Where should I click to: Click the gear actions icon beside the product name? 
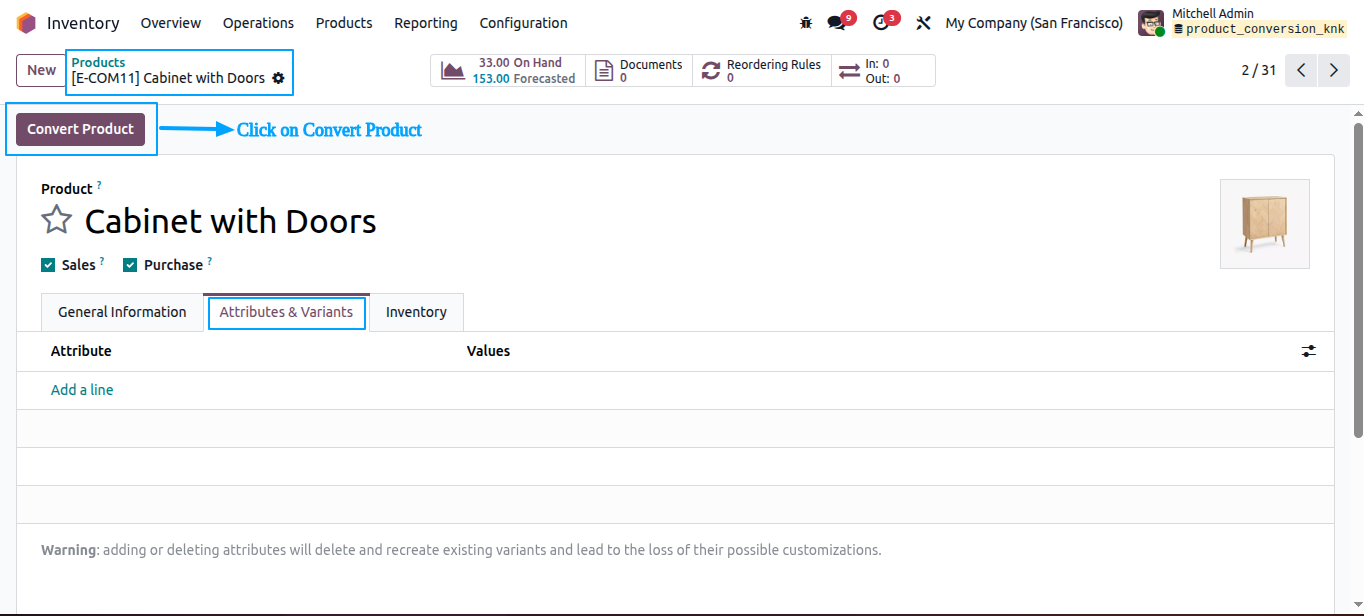pyautogui.click(x=278, y=78)
